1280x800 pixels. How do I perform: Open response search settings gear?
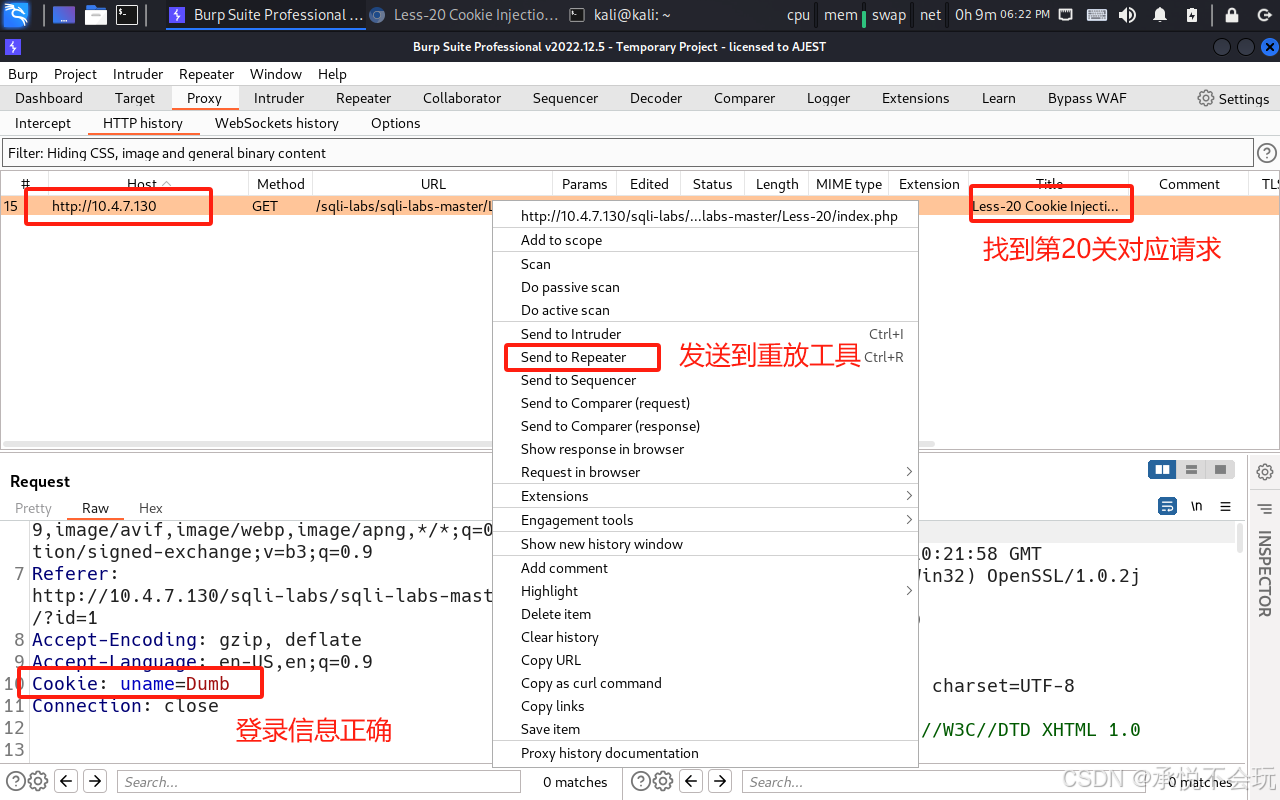663,781
